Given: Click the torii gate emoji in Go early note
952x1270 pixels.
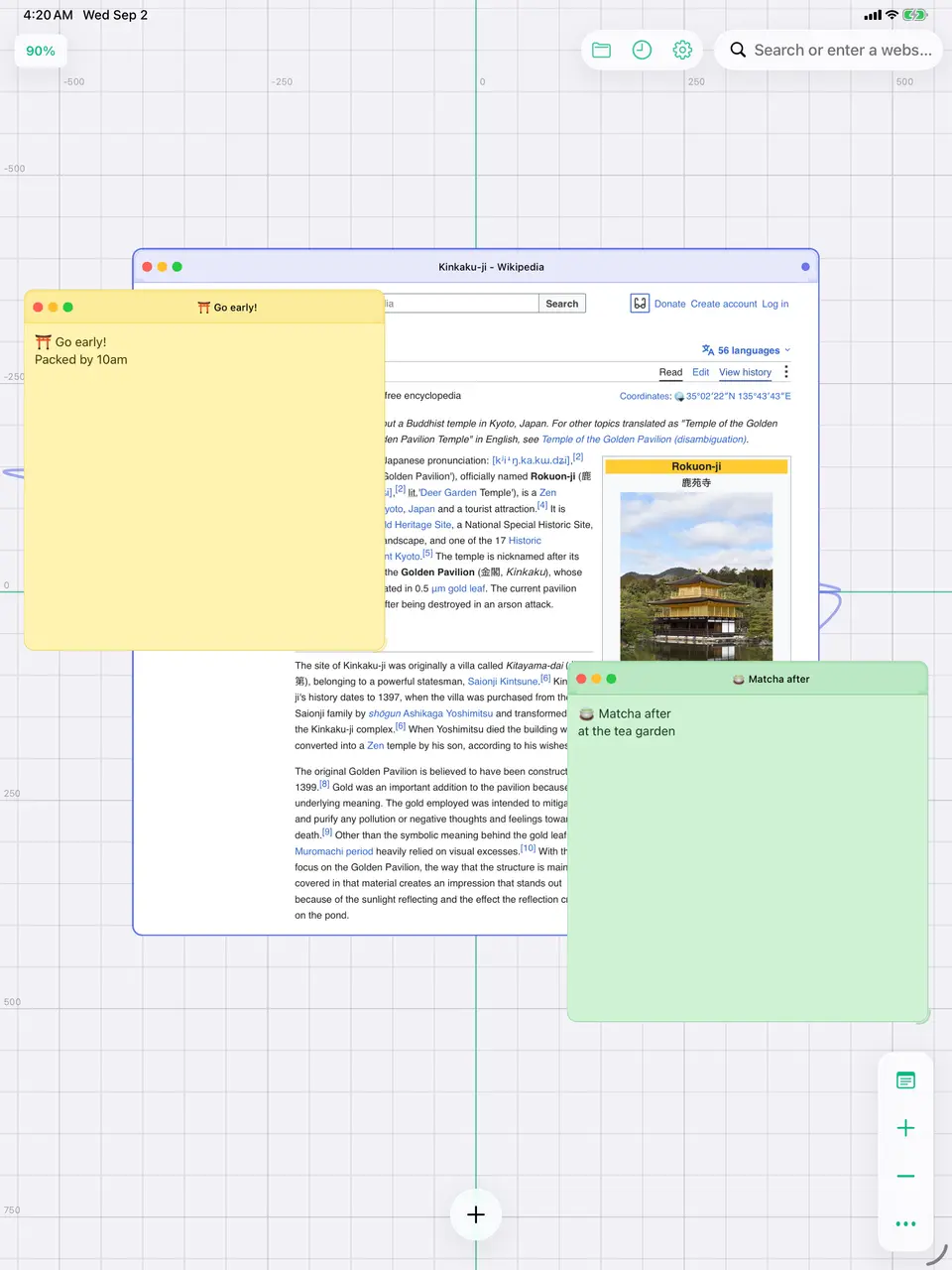Looking at the screenshot, I should click(44, 342).
